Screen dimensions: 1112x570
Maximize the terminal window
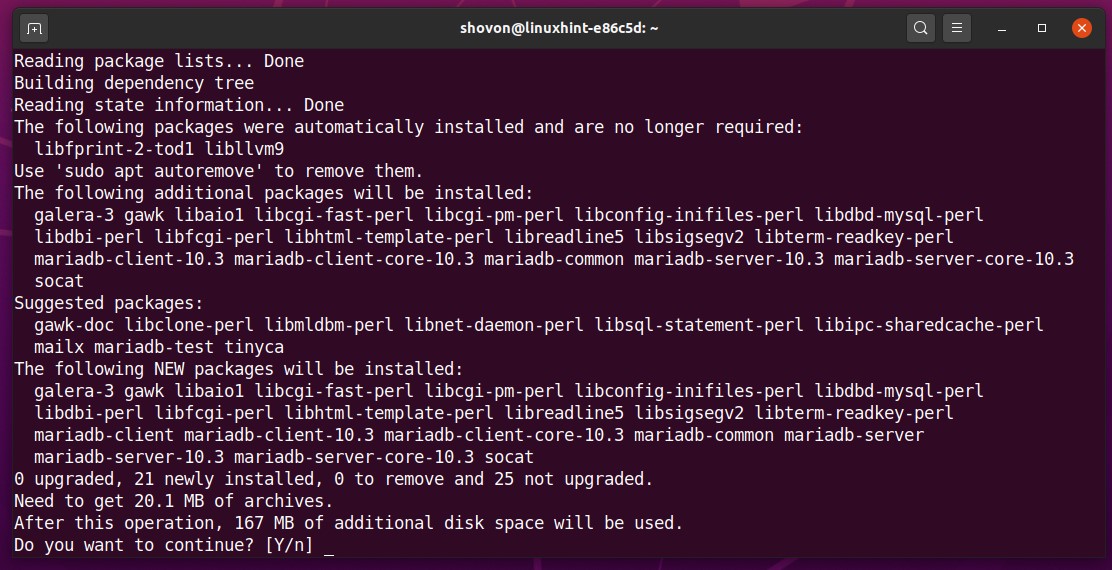[1041, 28]
